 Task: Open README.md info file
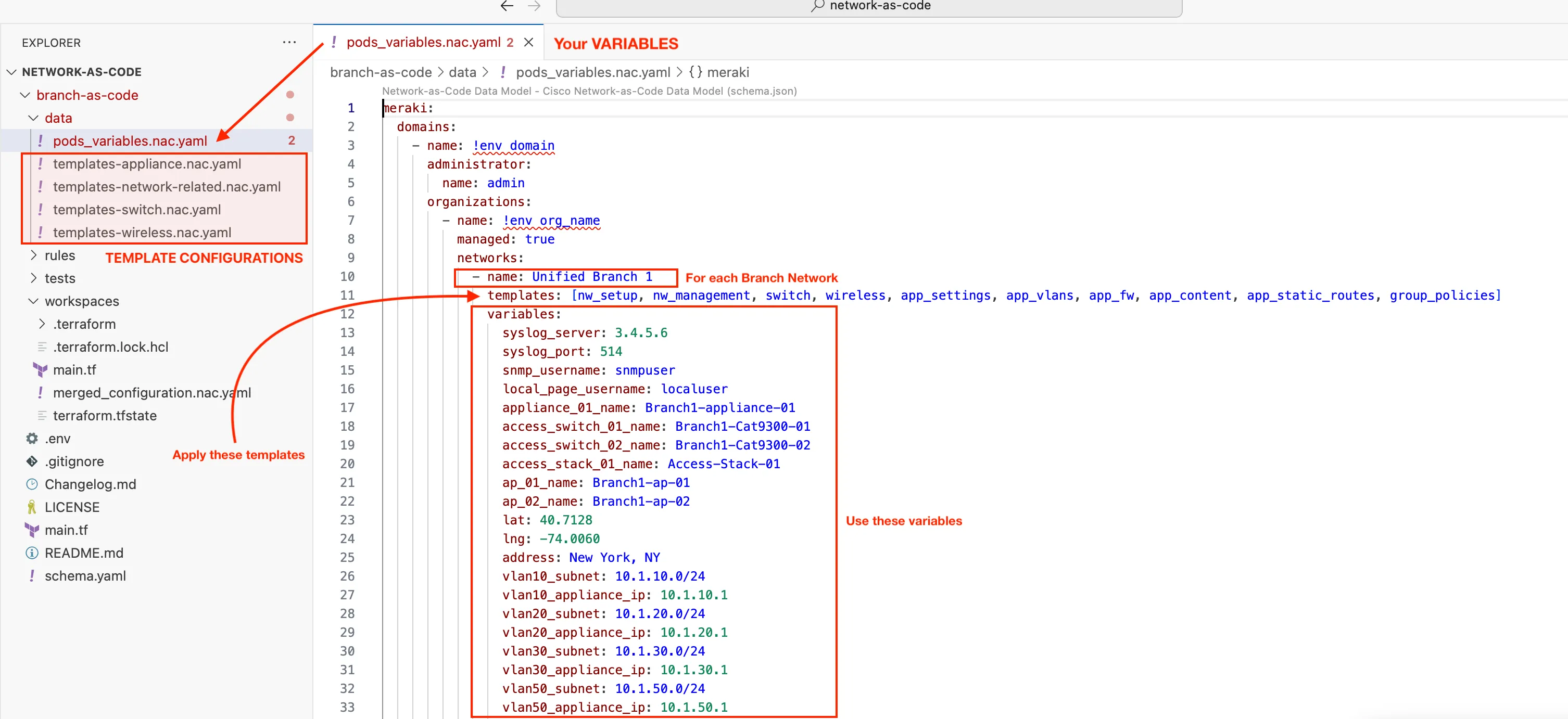83,553
